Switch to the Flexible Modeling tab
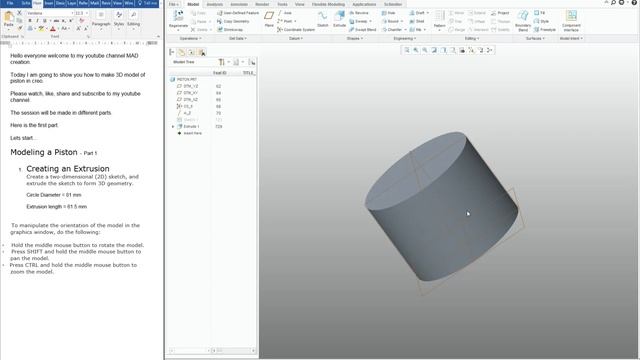Screen dimensions: 640x360 pos(328,4)
